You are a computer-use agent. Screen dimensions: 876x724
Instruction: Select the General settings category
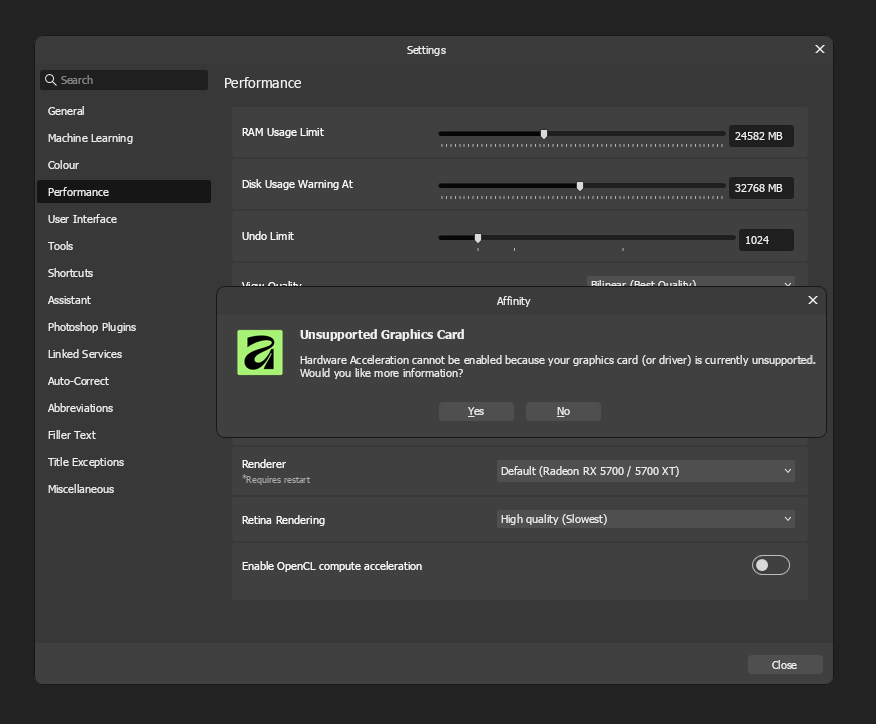pos(66,111)
